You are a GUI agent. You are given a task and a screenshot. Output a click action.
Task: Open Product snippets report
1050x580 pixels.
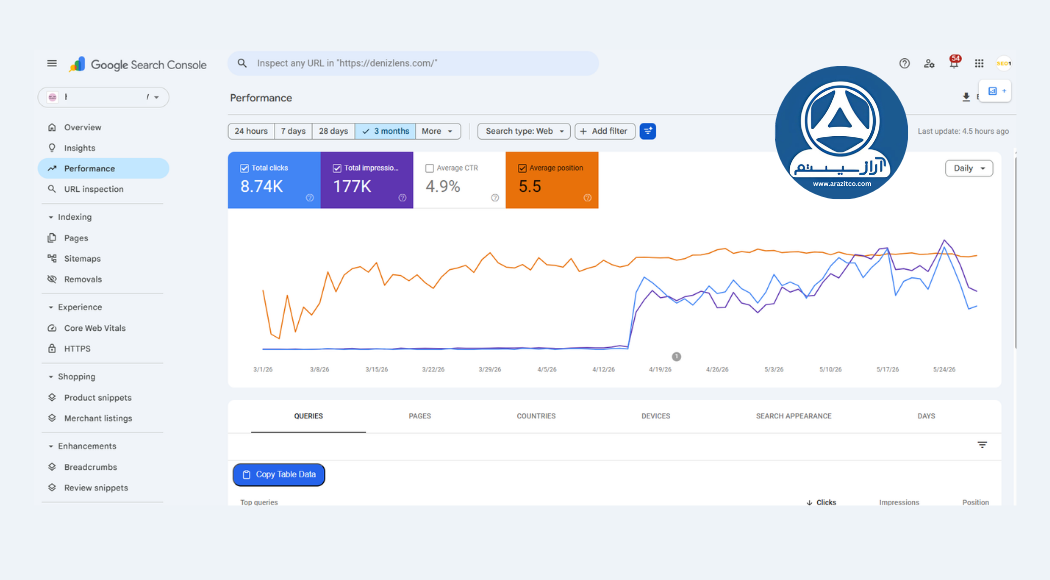(103, 398)
